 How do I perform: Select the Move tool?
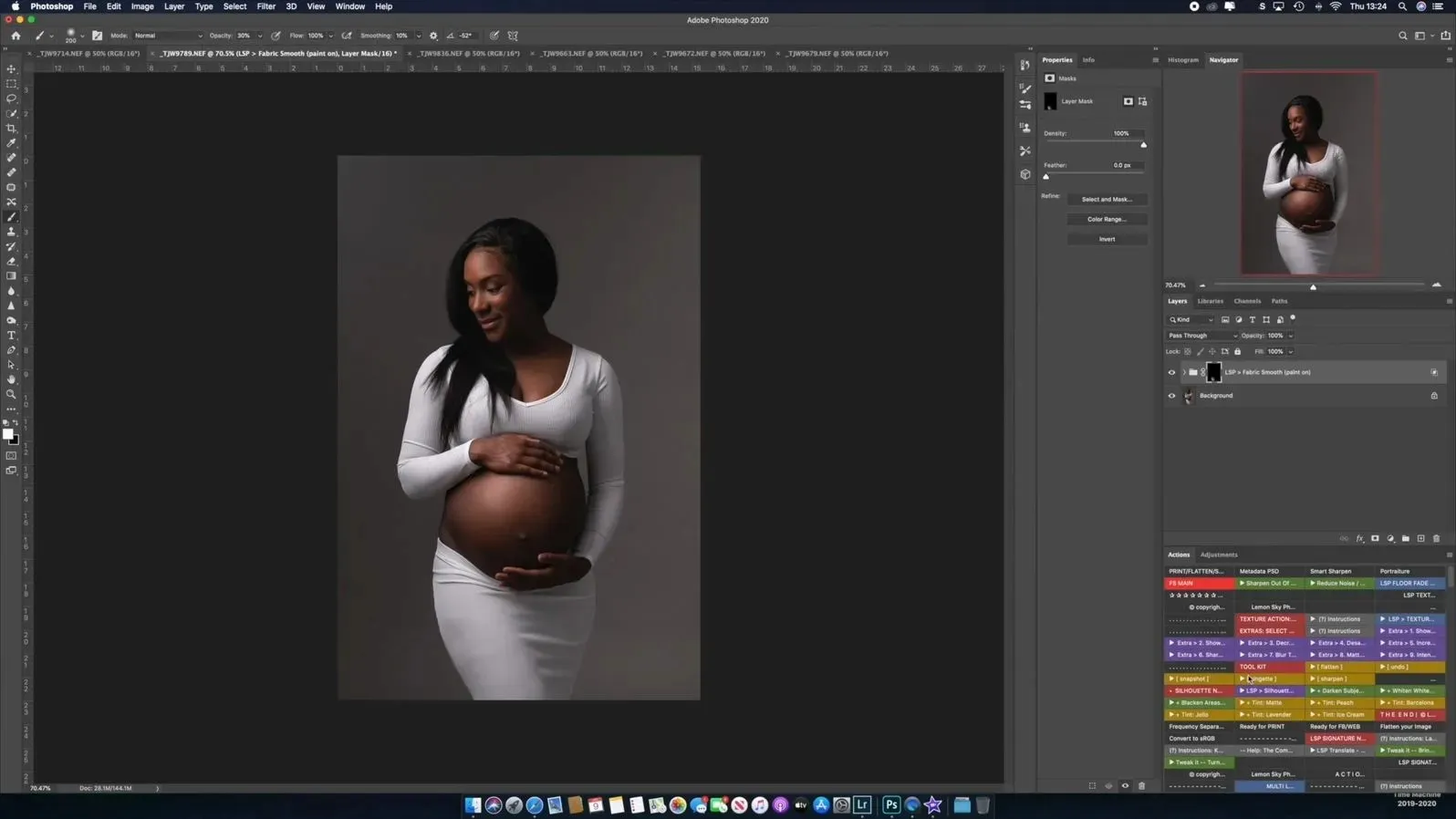12,69
